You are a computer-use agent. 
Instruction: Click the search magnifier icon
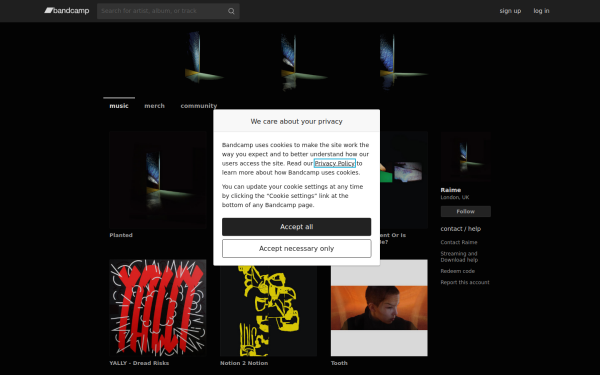click(x=231, y=11)
